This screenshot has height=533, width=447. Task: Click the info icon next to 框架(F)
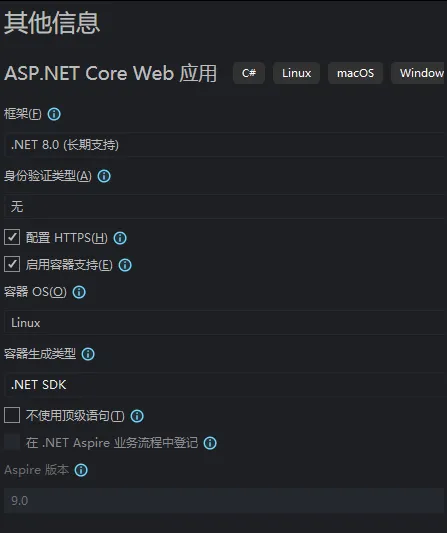pos(54,114)
